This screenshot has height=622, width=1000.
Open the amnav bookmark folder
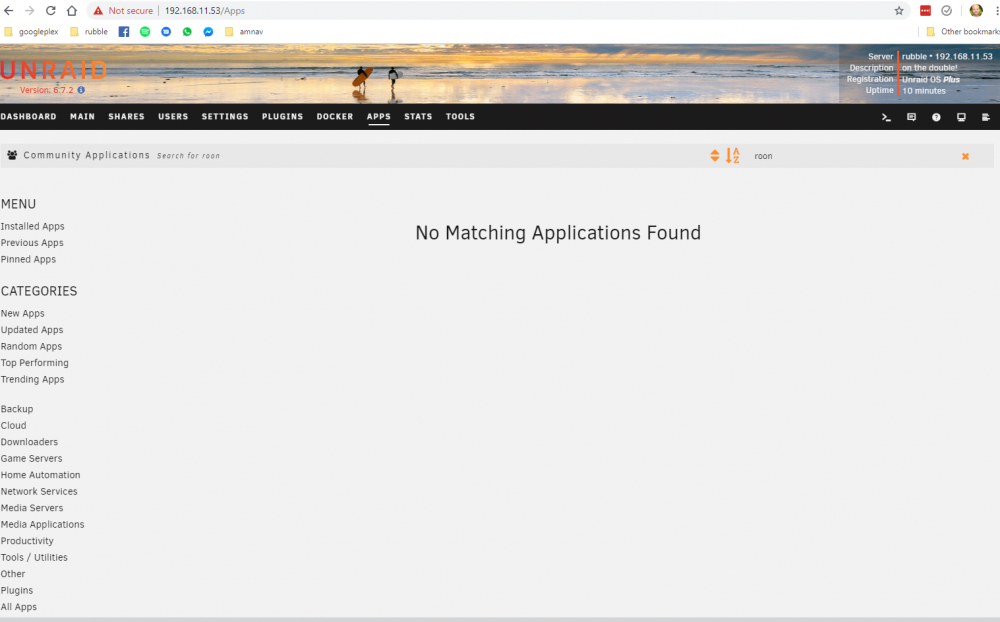click(244, 32)
